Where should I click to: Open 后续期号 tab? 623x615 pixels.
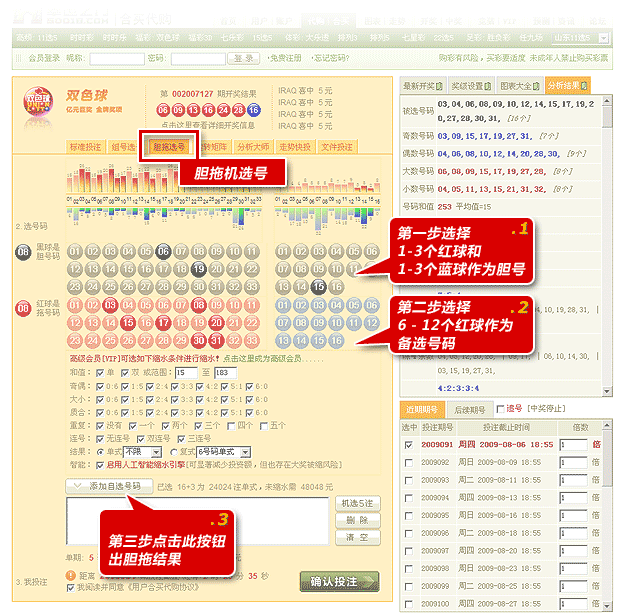pyautogui.click(x=470, y=410)
